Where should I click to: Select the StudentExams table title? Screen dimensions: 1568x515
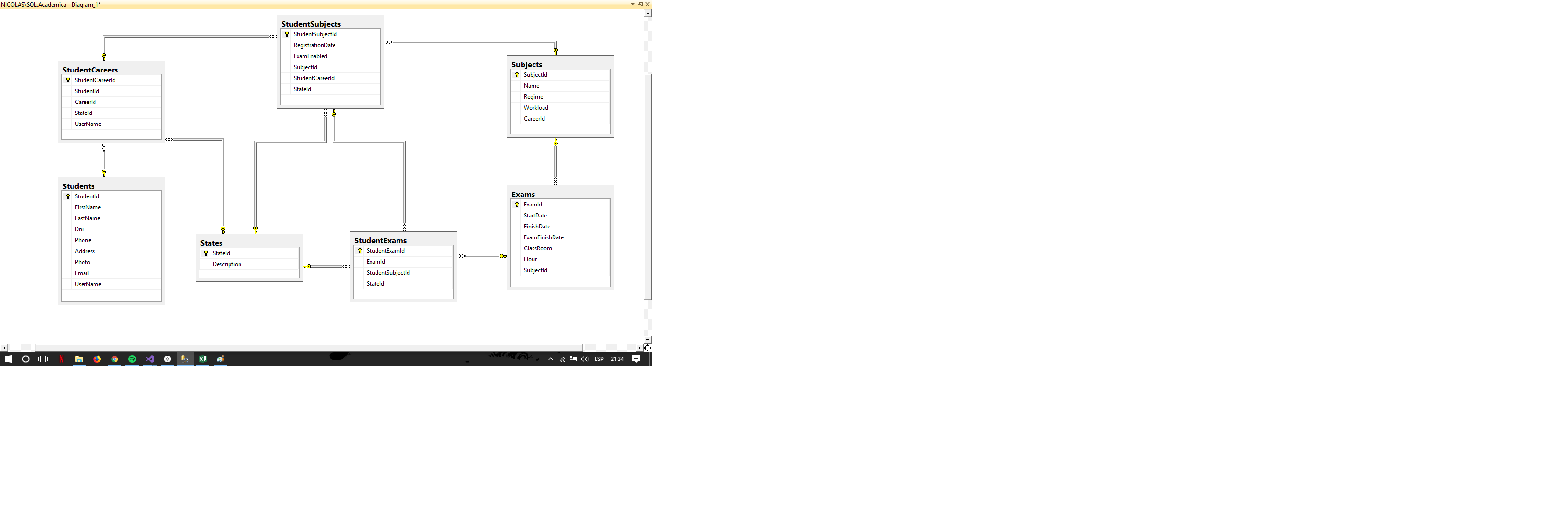point(380,241)
